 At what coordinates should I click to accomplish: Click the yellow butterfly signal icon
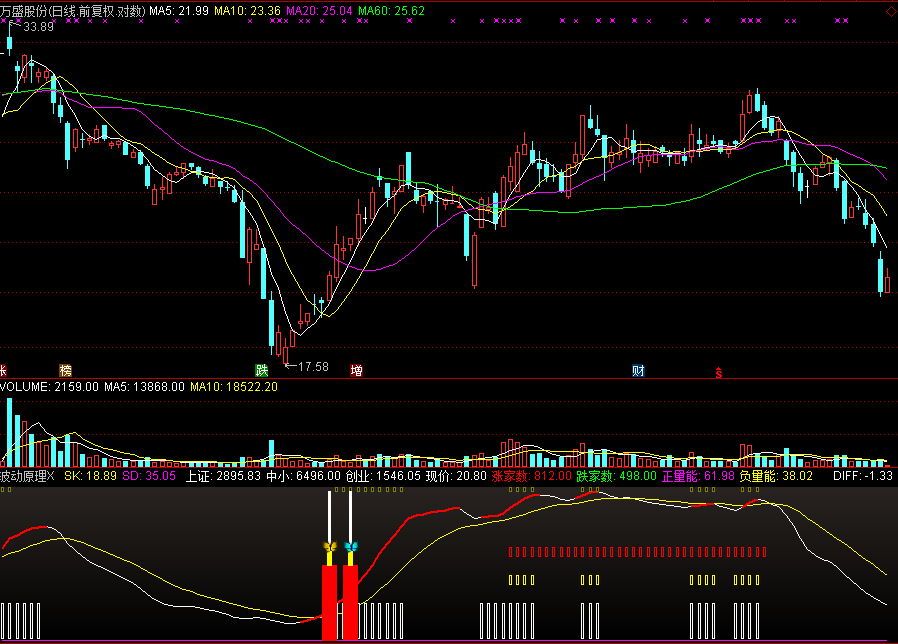pyautogui.click(x=330, y=547)
